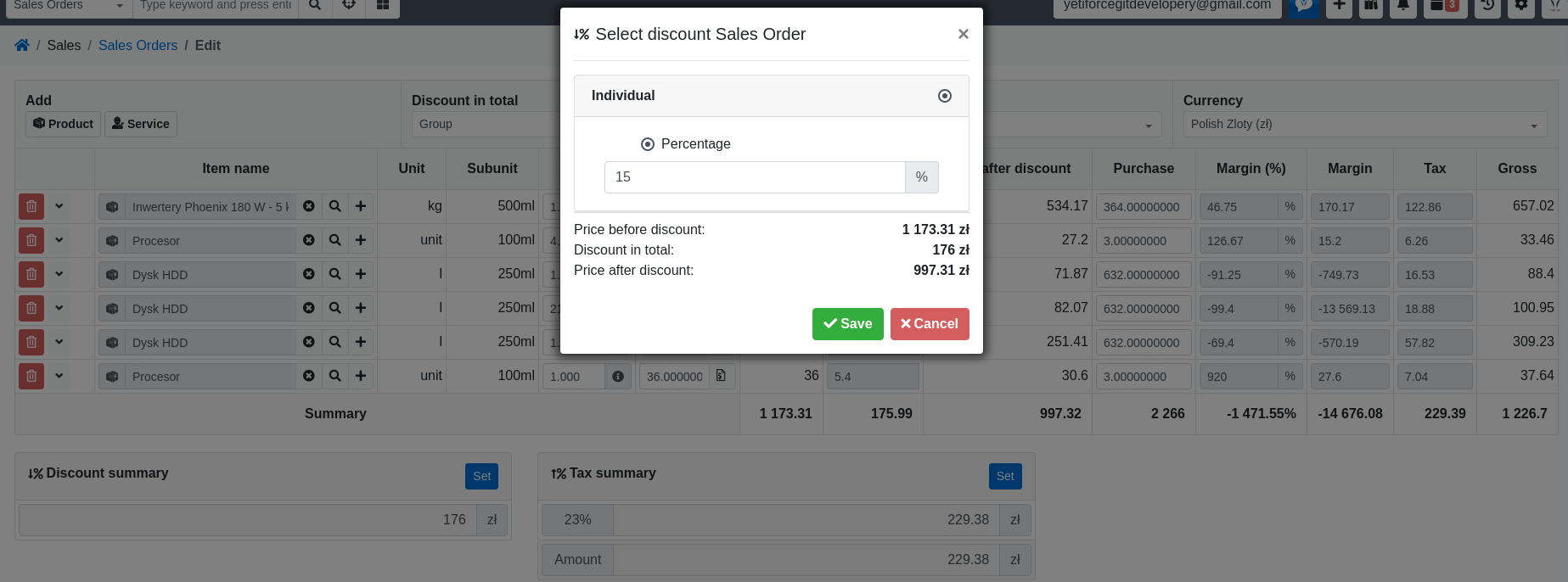1568x582 pixels.
Task: Click the Price after discount value 997.31 zł
Action: point(941,271)
